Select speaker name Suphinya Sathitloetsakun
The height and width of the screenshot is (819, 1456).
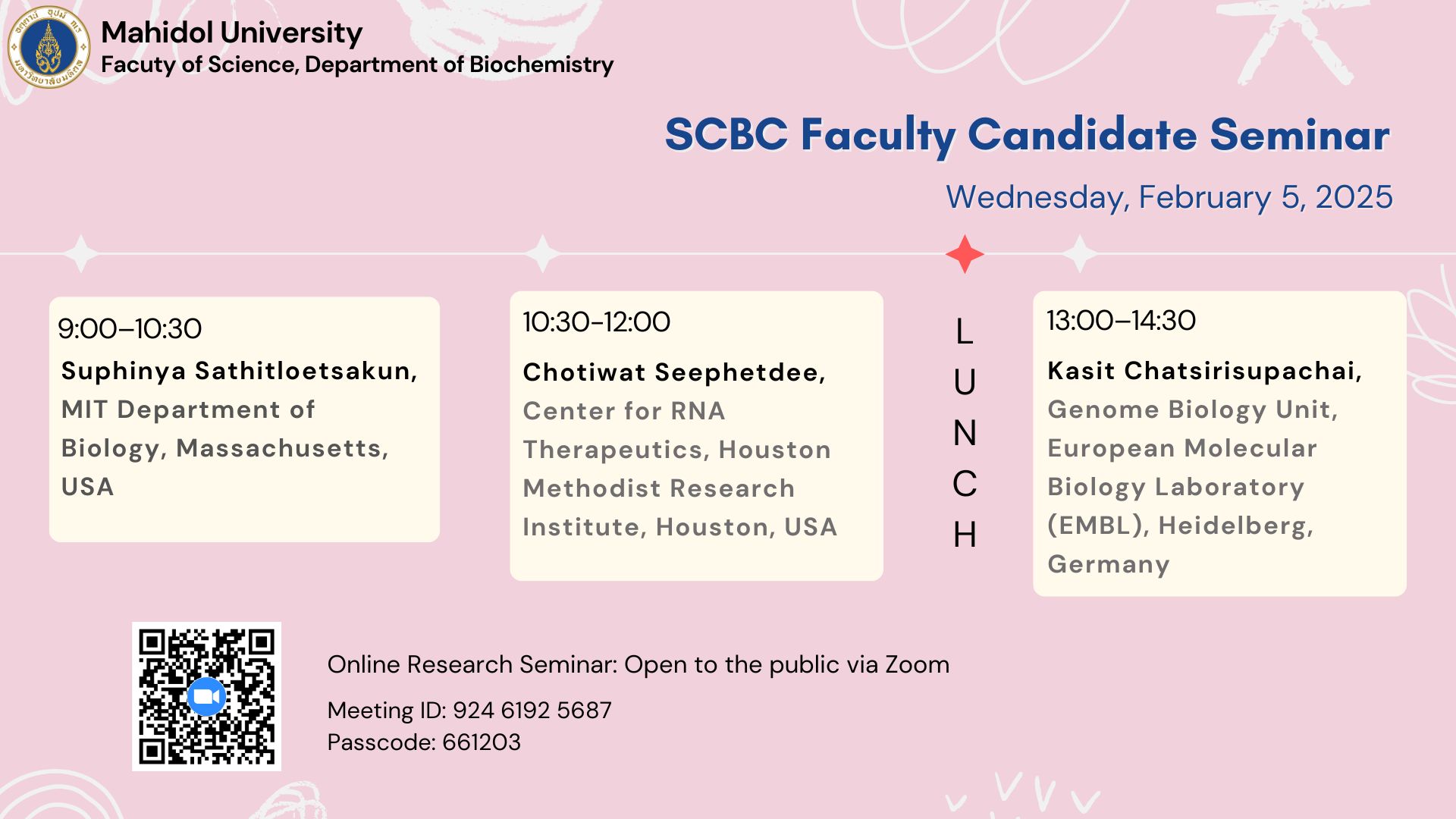pyautogui.click(x=239, y=371)
